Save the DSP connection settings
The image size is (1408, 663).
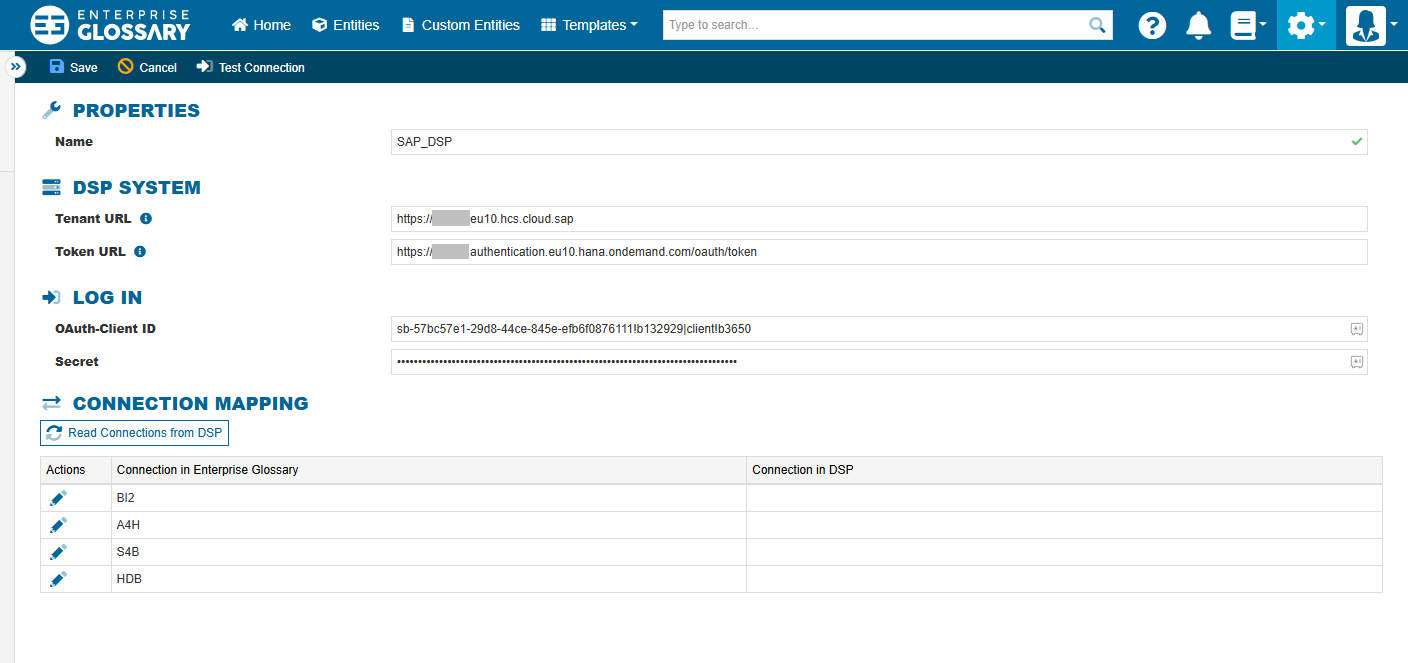pyautogui.click(x=74, y=67)
